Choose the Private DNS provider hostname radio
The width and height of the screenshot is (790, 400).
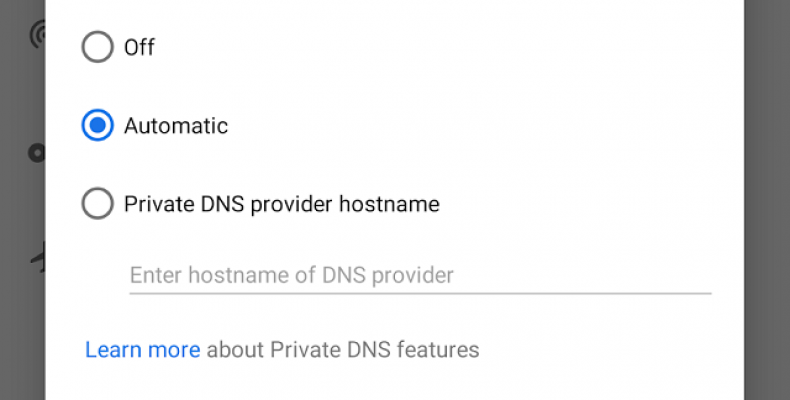[97, 204]
